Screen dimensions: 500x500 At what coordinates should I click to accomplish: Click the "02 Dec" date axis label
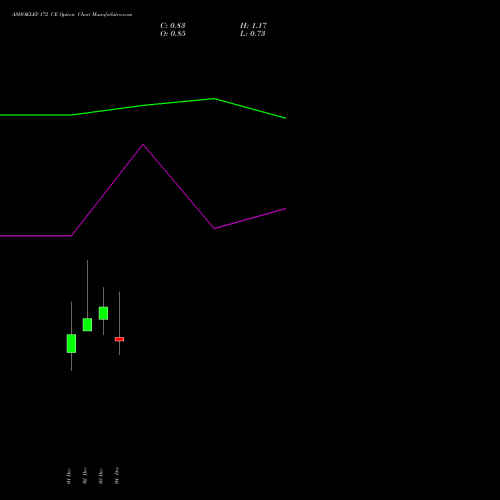pyautogui.click(x=85, y=476)
